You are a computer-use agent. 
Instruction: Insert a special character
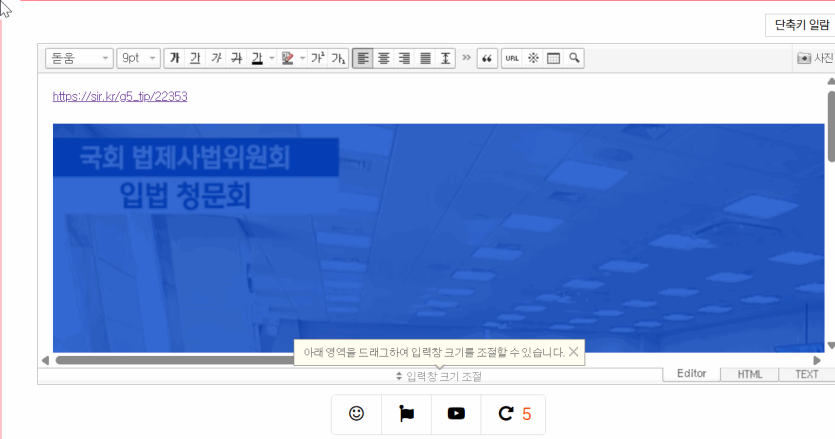[533, 58]
